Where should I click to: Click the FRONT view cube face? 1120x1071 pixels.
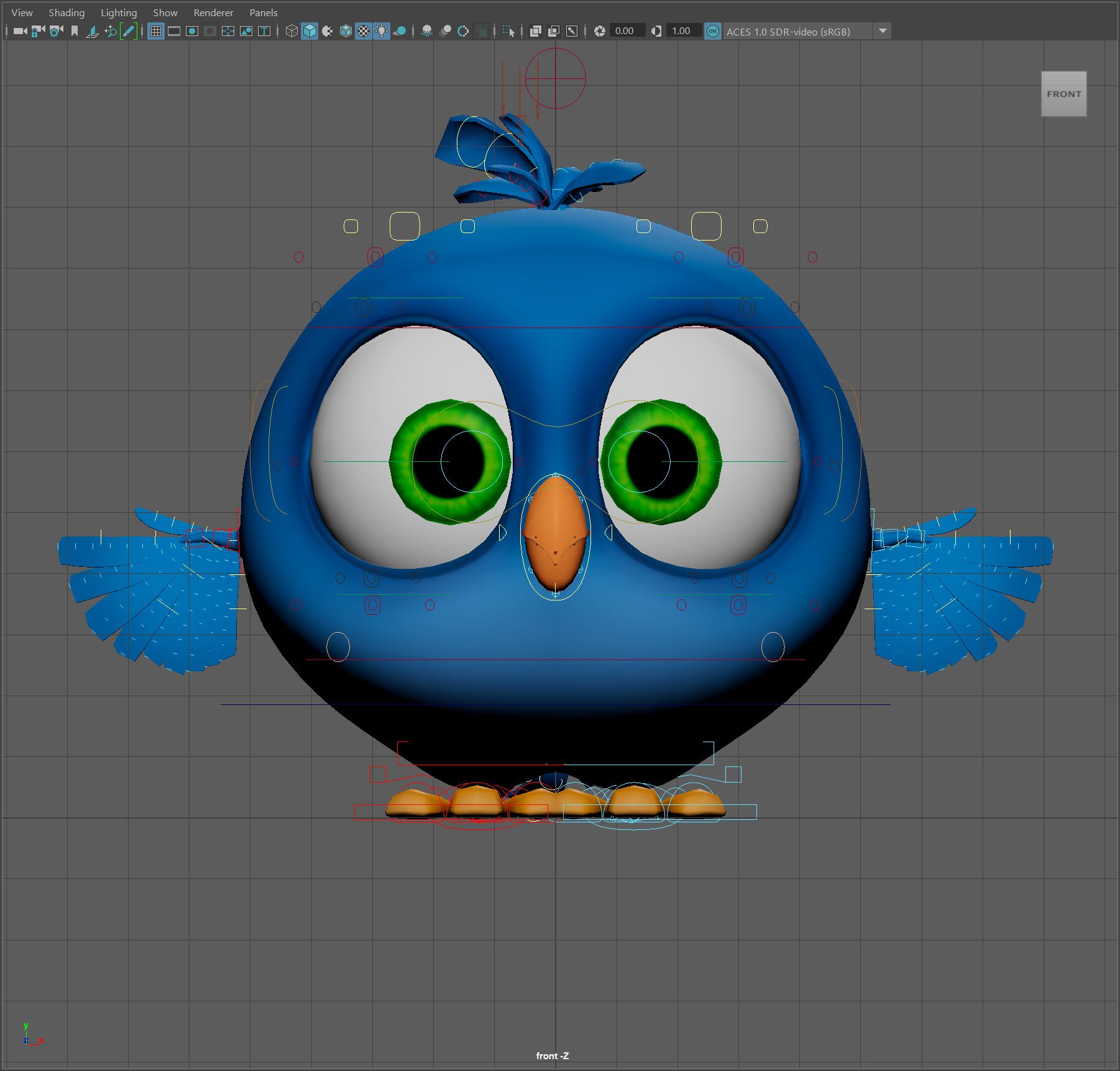click(x=1063, y=94)
